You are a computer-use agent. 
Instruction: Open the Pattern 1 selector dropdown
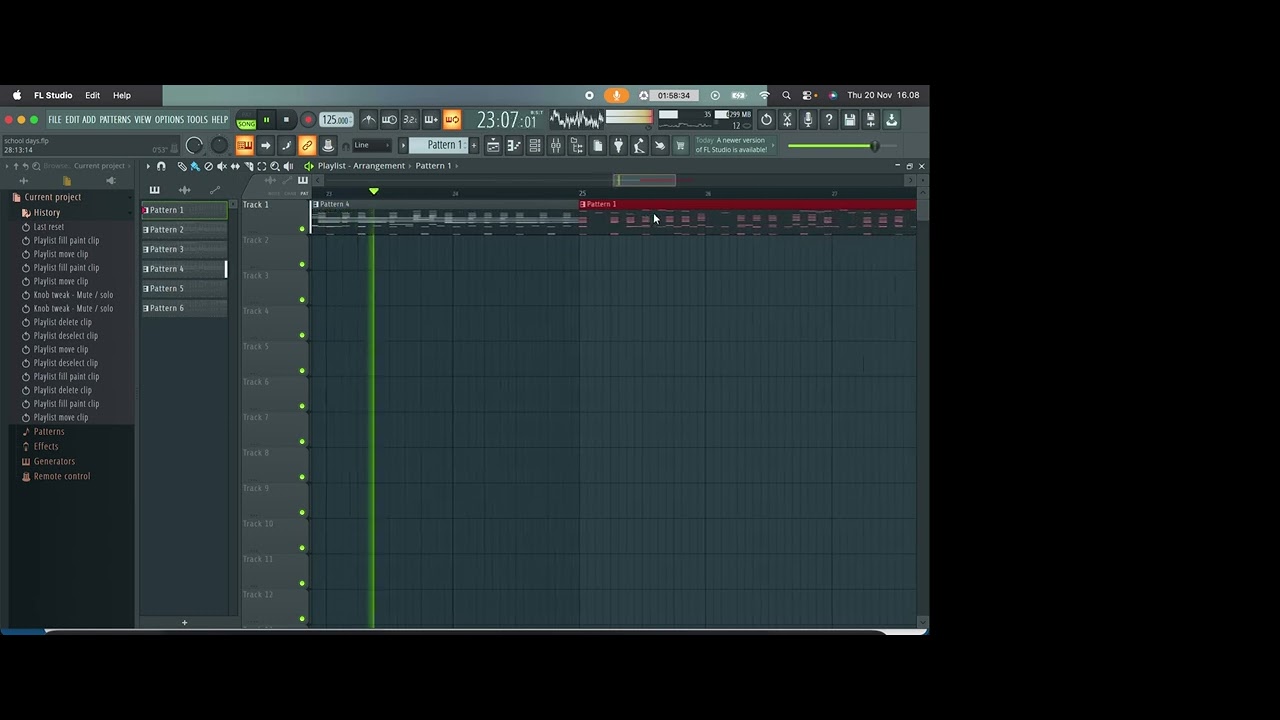(x=444, y=145)
